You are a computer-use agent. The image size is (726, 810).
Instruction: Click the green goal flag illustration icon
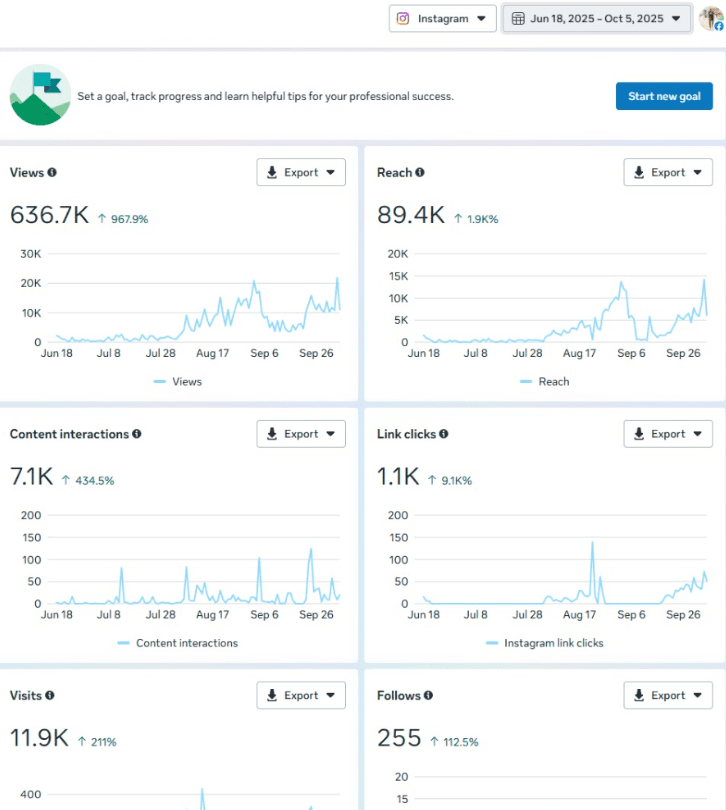tap(40, 96)
